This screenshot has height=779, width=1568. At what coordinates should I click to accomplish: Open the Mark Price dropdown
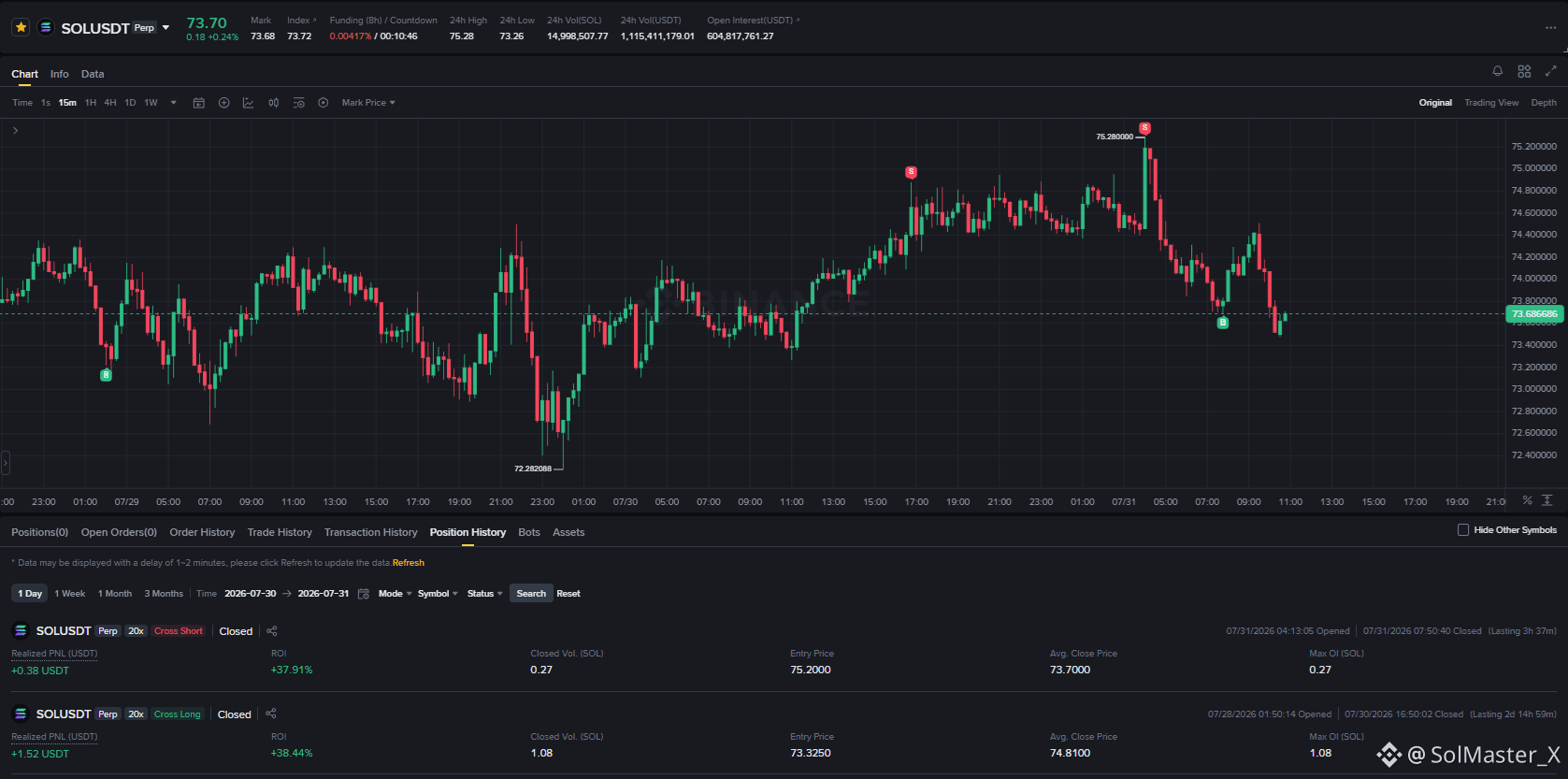coord(368,103)
